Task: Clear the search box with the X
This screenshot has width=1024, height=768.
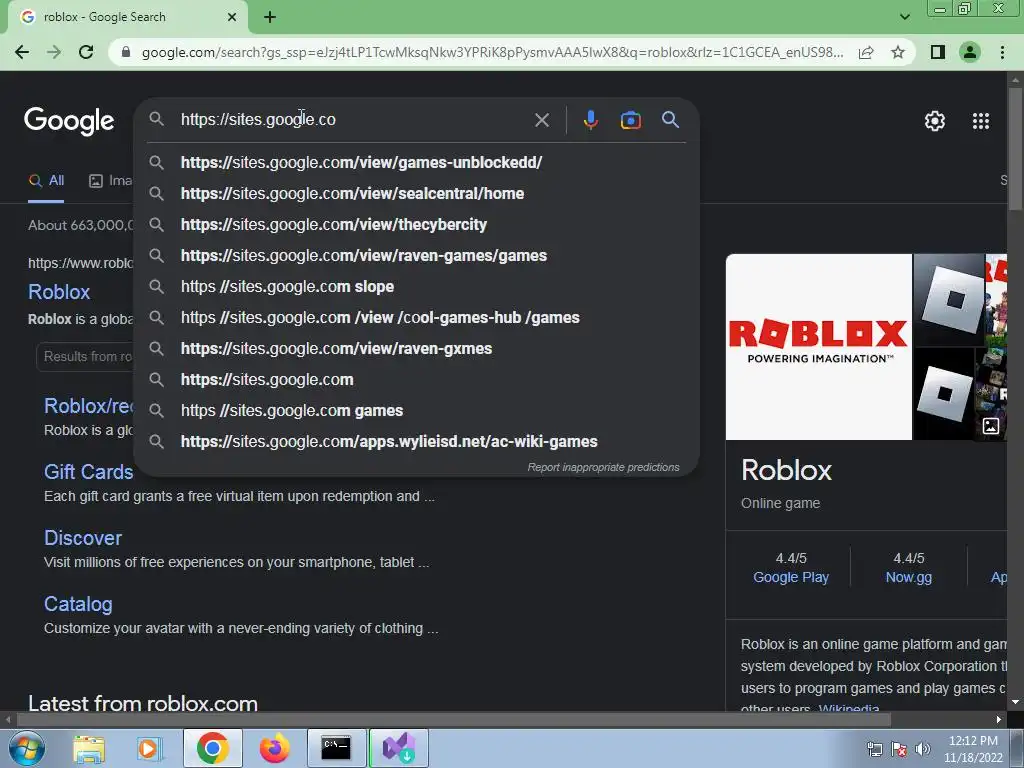Action: (x=541, y=120)
